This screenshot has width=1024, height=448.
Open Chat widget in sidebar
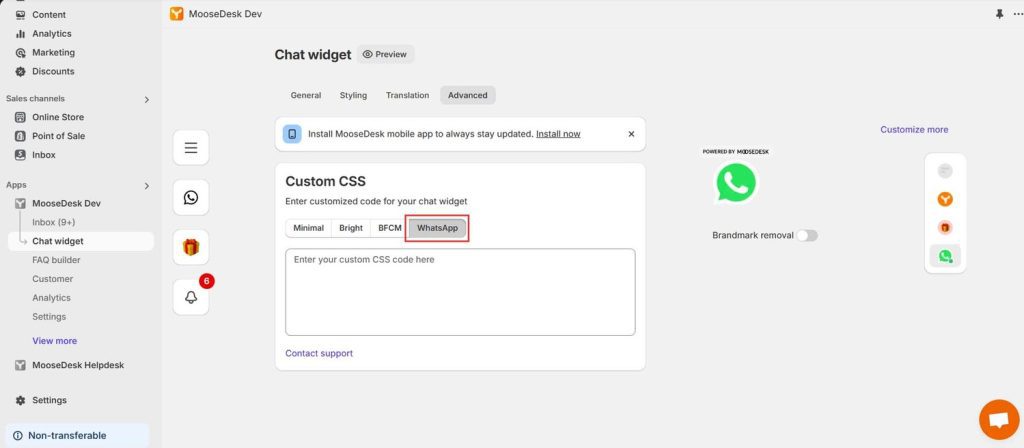[x=81, y=241]
